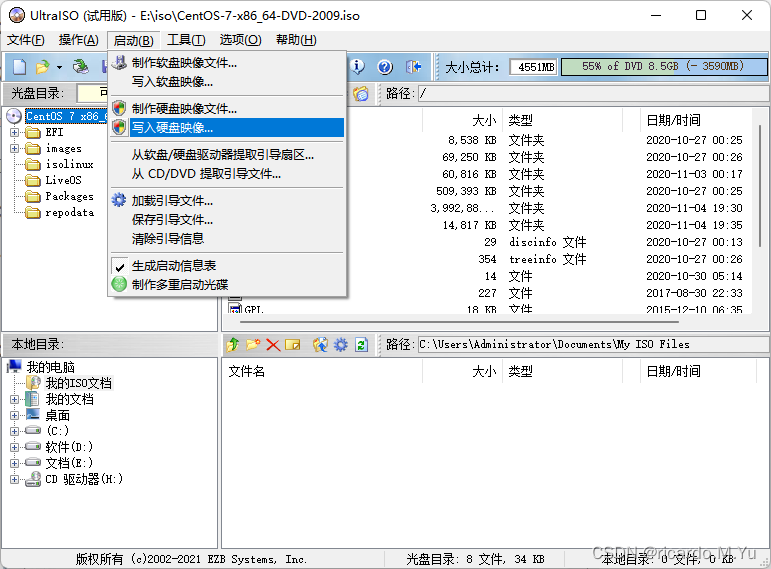Expand the (C:) drive node
Image resolution: width=771 pixels, height=569 pixels.
pos(14,431)
